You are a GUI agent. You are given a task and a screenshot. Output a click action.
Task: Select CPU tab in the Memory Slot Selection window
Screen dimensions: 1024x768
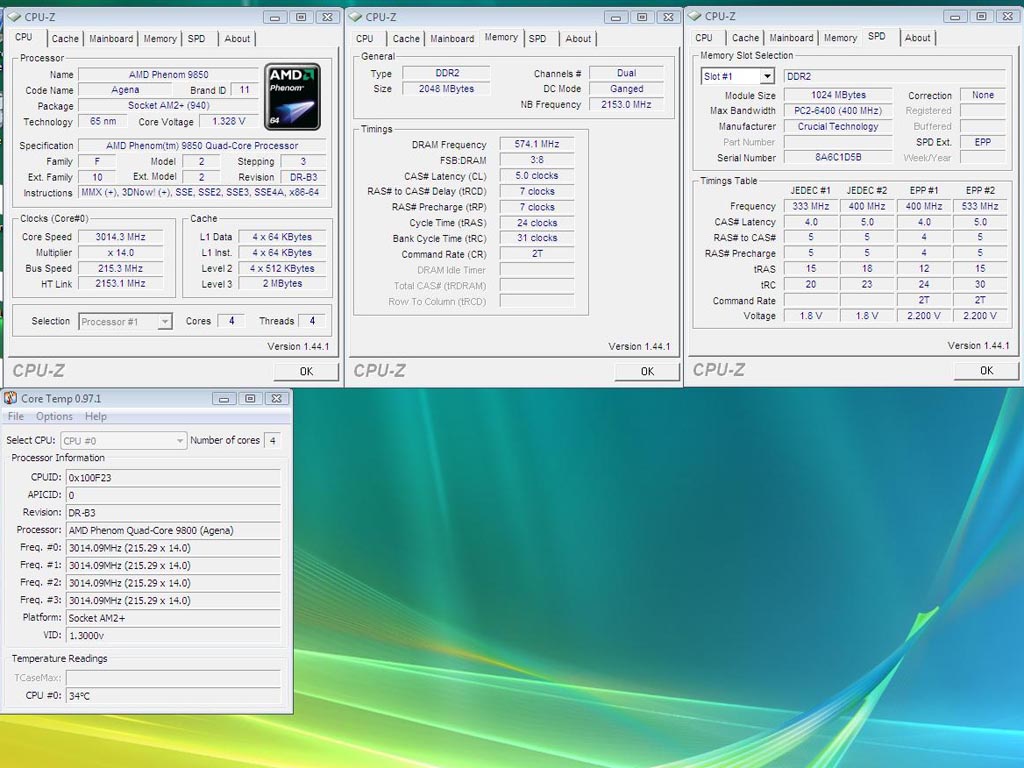click(704, 38)
